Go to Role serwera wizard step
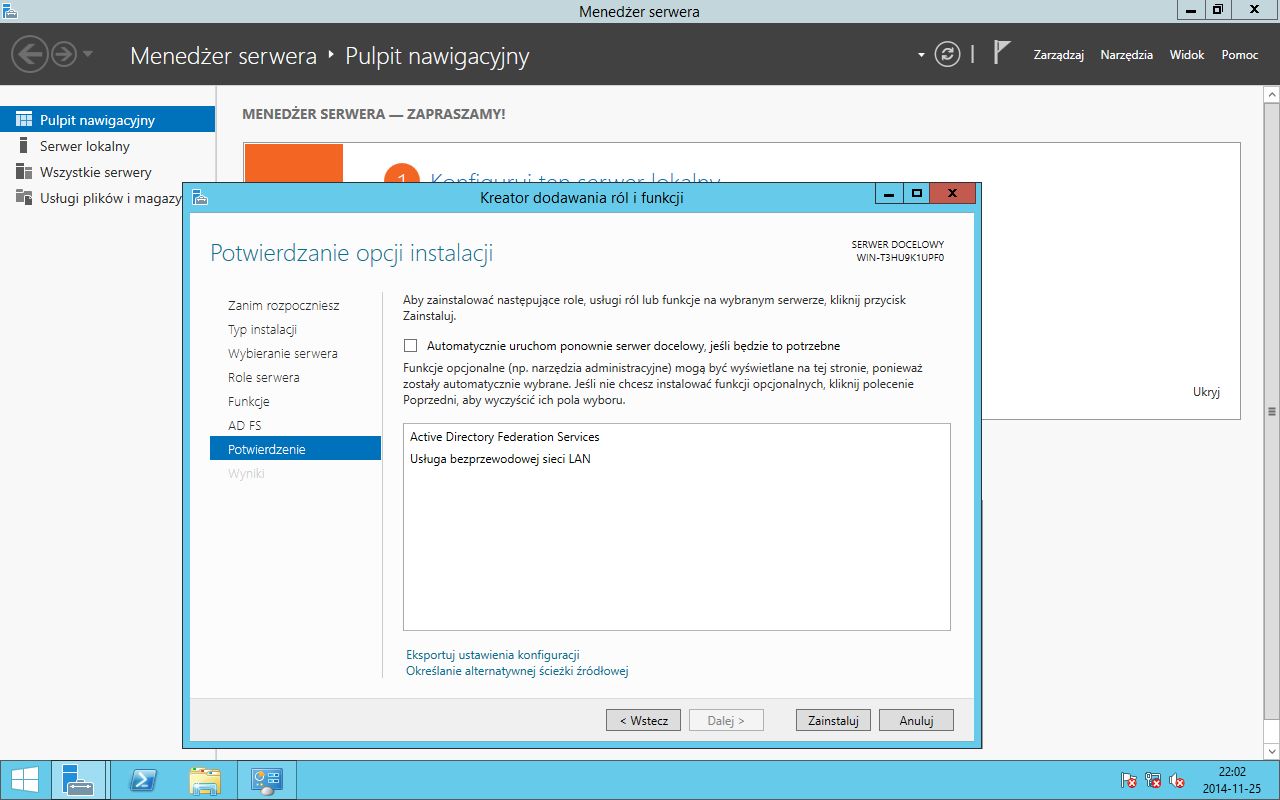The width and height of the screenshot is (1280, 800). 264,377
